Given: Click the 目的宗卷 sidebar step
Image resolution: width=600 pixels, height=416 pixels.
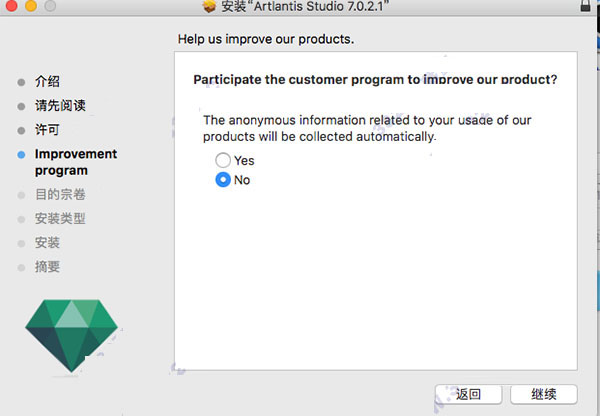Looking at the screenshot, I should [x=60, y=195].
